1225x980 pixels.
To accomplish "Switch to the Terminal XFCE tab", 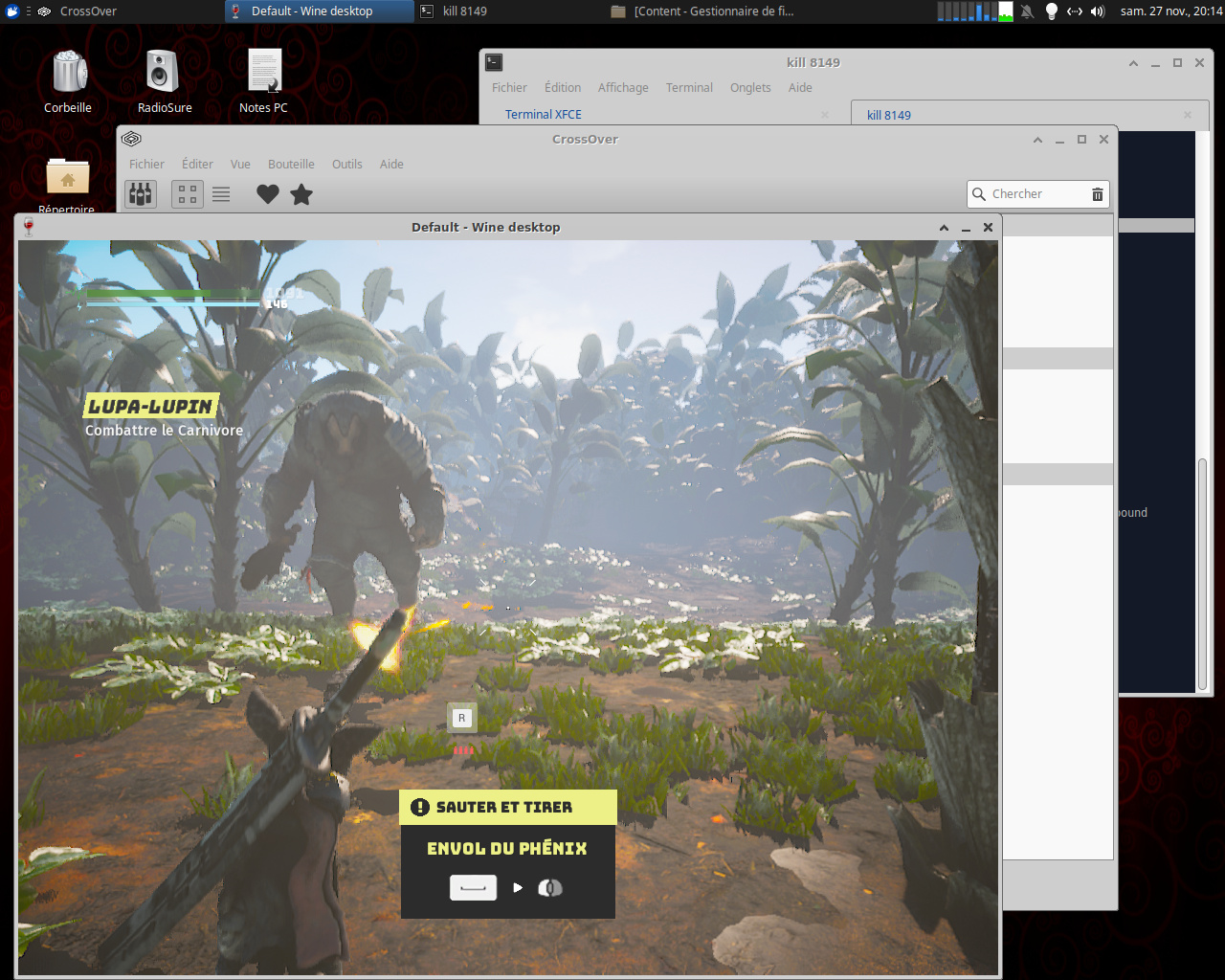I will (543, 114).
